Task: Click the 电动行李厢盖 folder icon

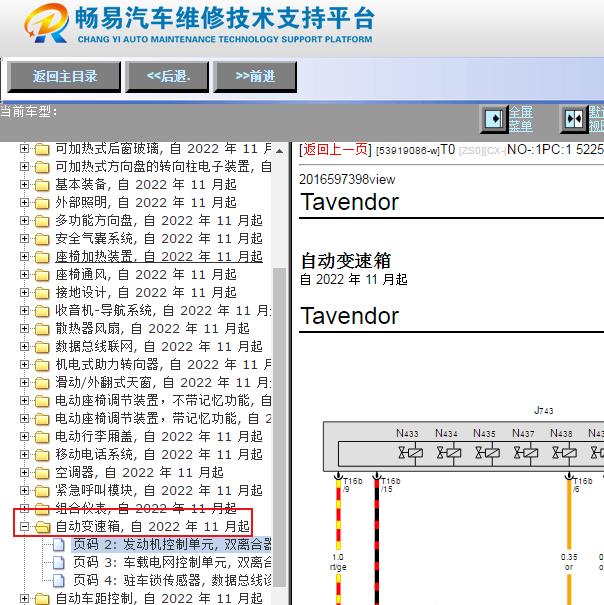Action: (x=42, y=437)
